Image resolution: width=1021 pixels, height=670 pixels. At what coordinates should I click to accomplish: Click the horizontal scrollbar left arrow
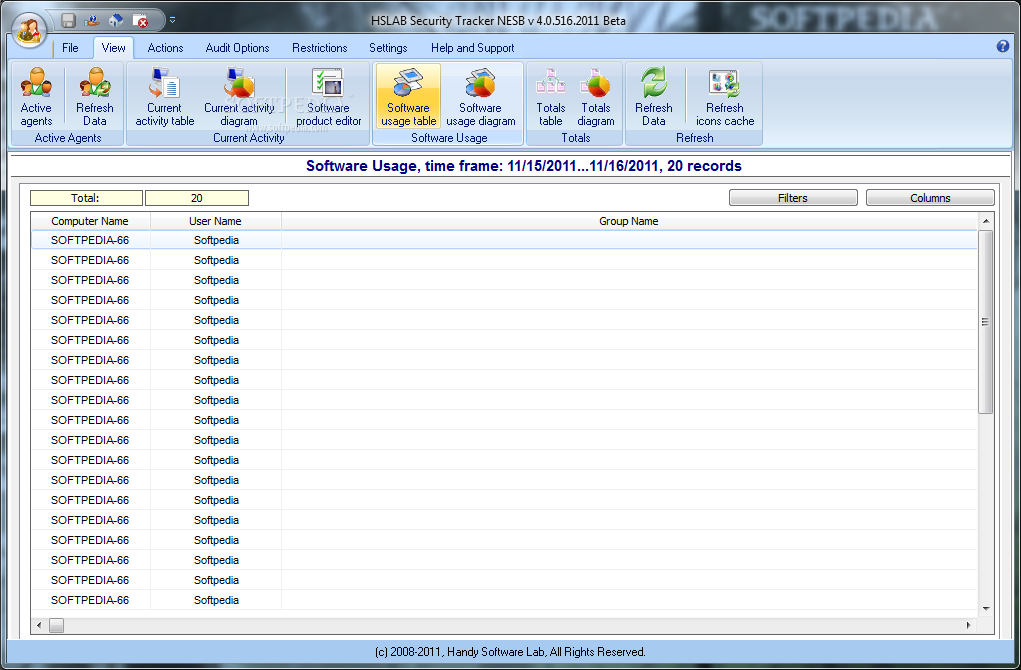tap(39, 625)
